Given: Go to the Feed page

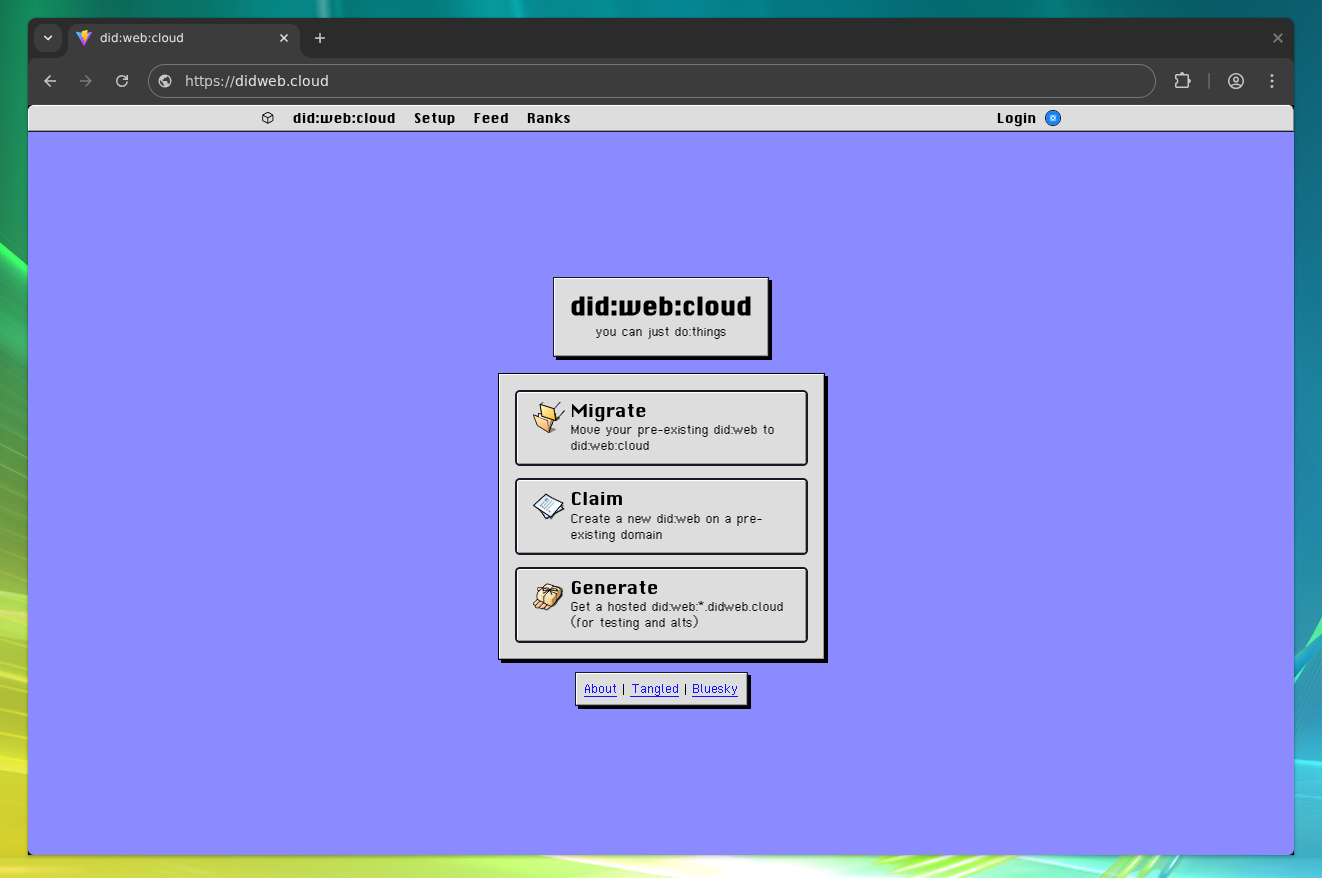Looking at the screenshot, I should coord(491,118).
